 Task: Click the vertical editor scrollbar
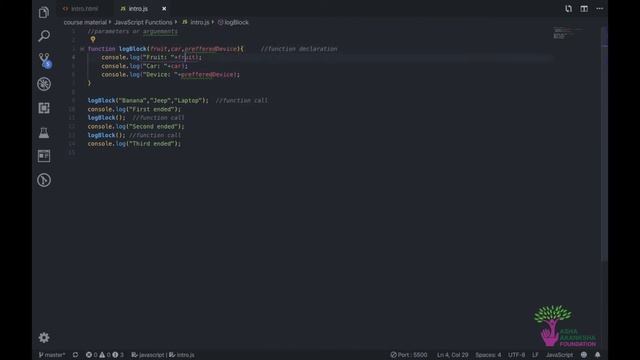click(604, 144)
